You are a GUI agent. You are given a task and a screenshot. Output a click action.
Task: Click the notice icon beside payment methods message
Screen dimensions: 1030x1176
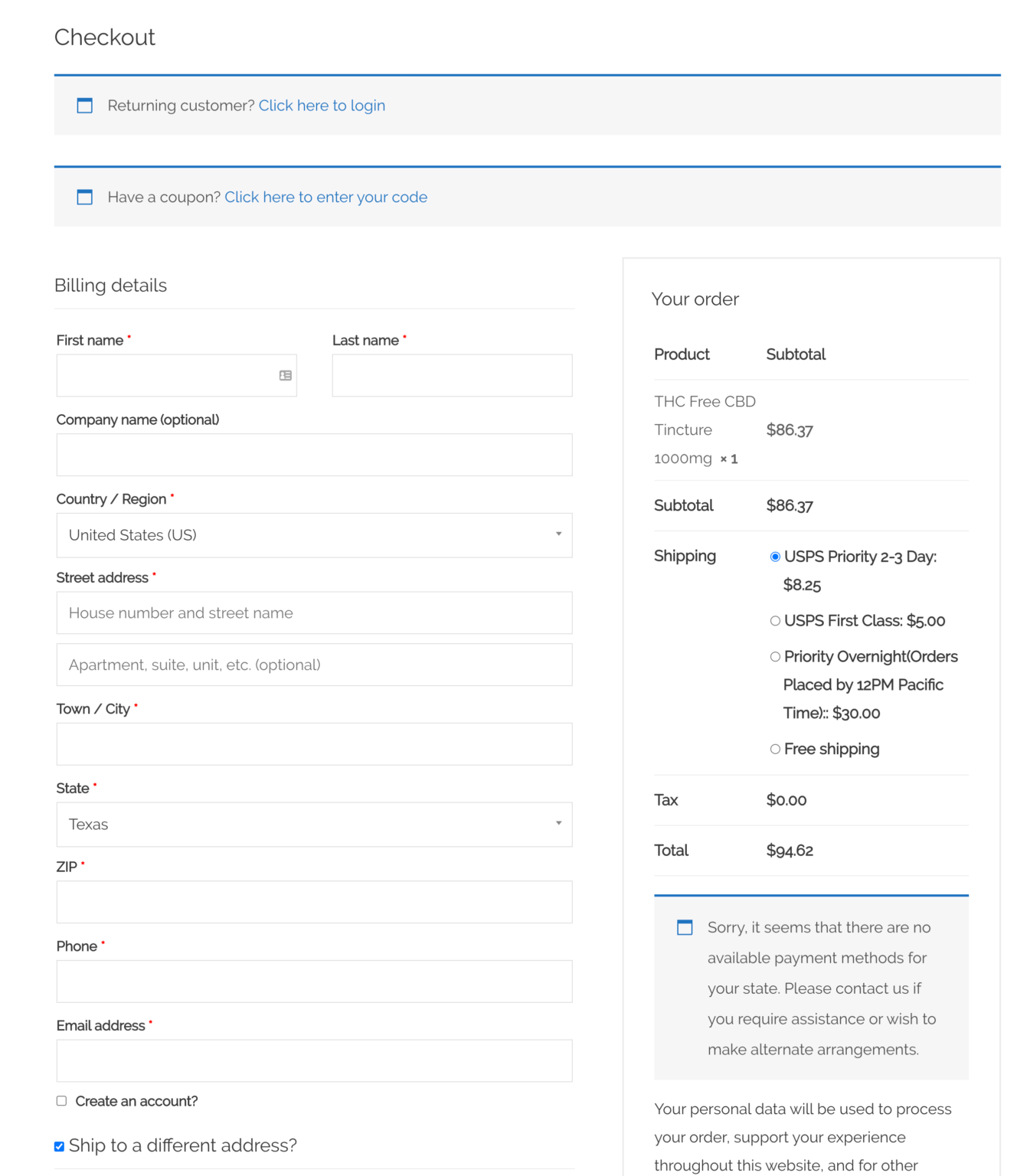[685, 927]
